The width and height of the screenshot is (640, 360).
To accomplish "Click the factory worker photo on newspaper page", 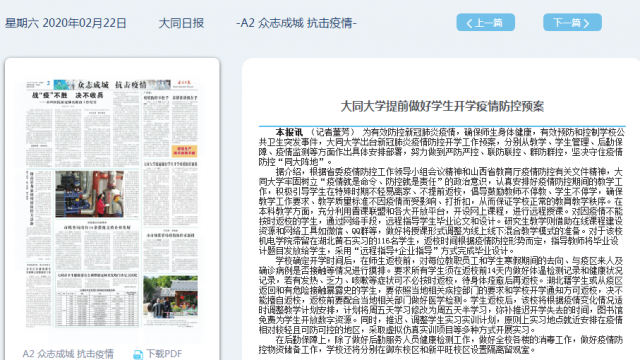I will coord(89,193).
